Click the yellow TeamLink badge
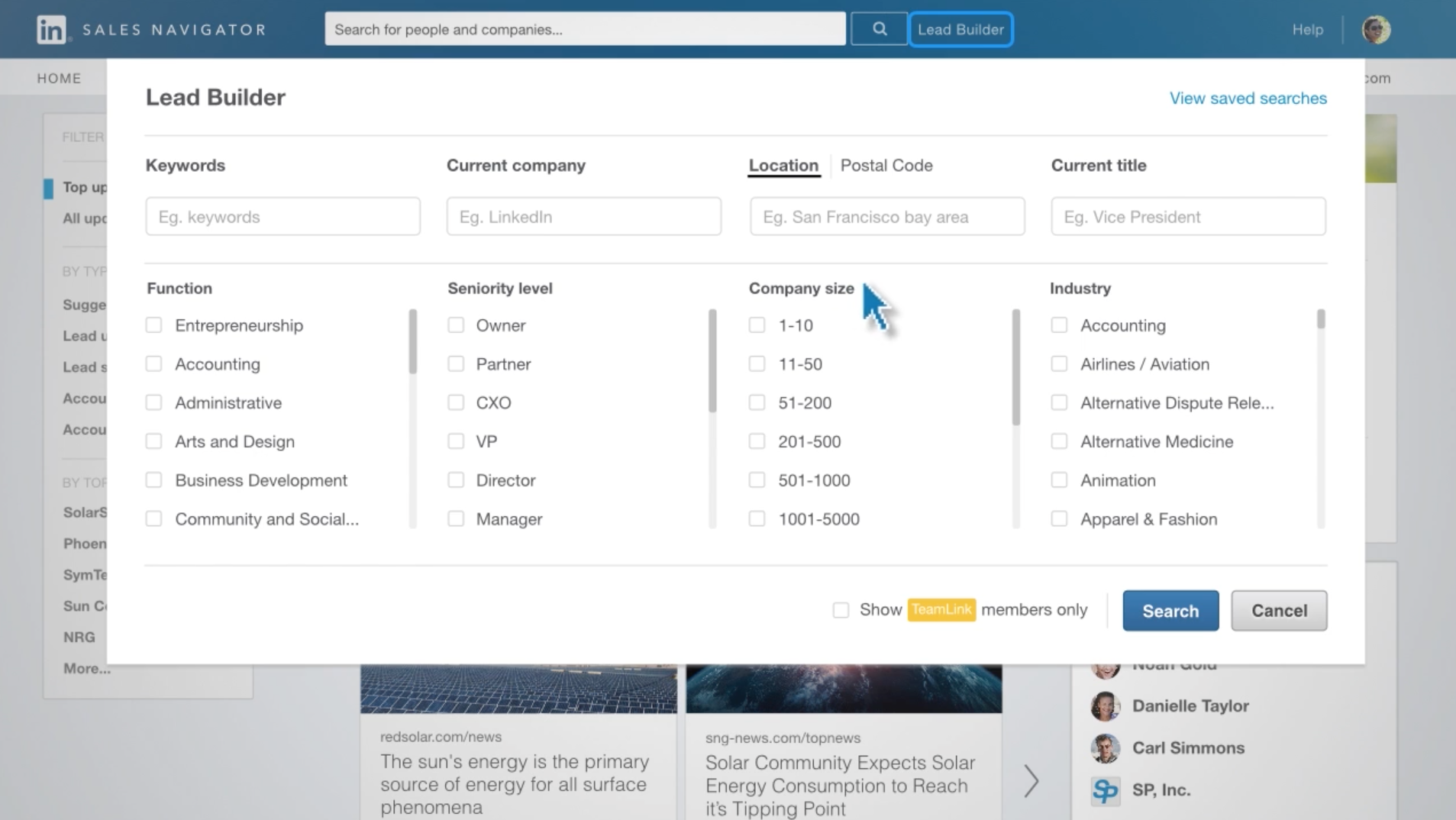Screen dimensions: 1456x820 [941, 609]
